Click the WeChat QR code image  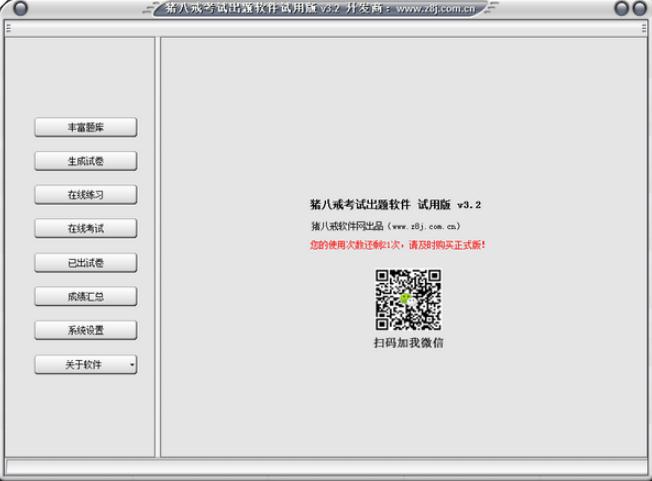pyautogui.click(x=408, y=300)
